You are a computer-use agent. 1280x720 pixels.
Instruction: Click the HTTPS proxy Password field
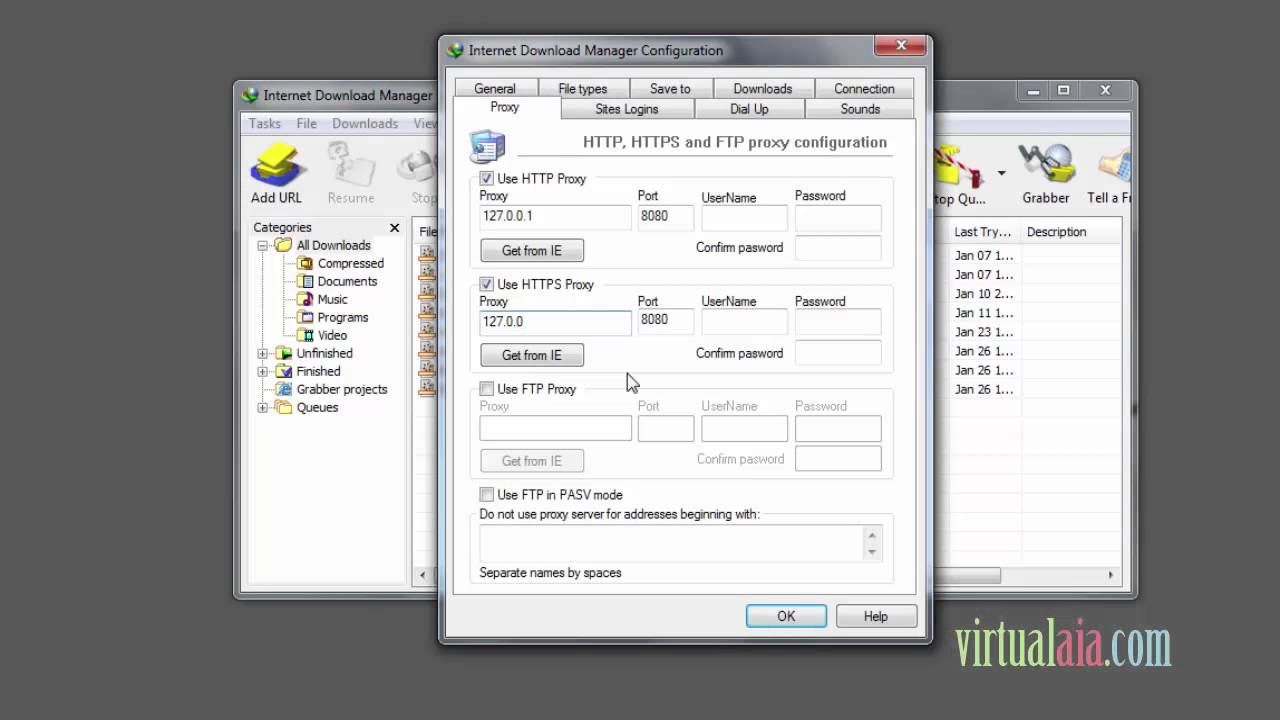[x=838, y=322]
